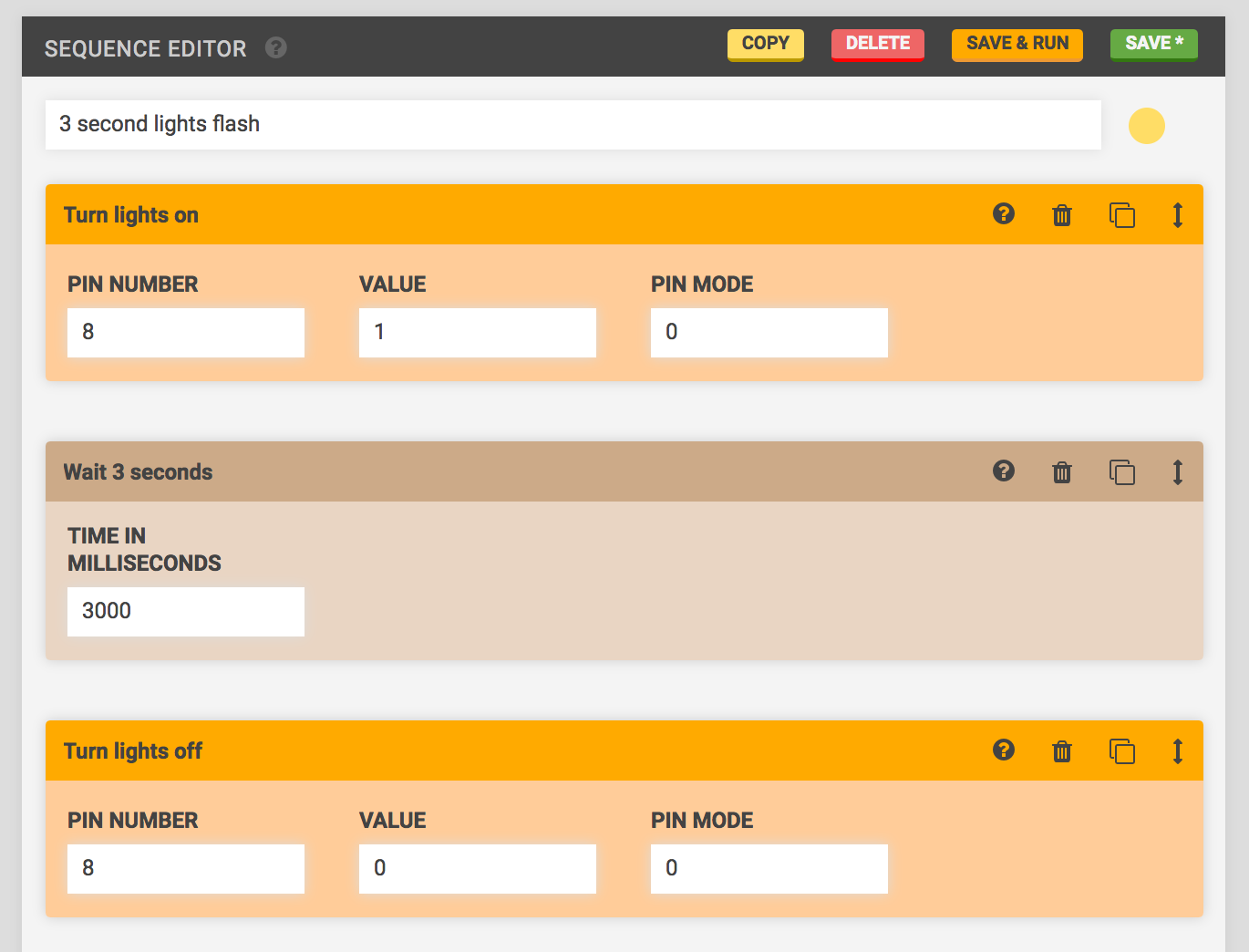Edit the sequence name field

coord(573,125)
